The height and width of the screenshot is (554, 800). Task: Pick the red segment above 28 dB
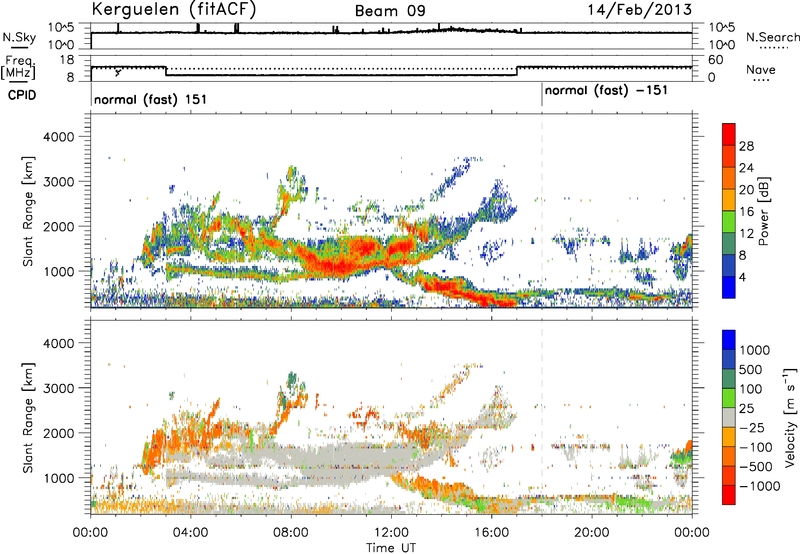pyautogui.click(x=729, y=134)
